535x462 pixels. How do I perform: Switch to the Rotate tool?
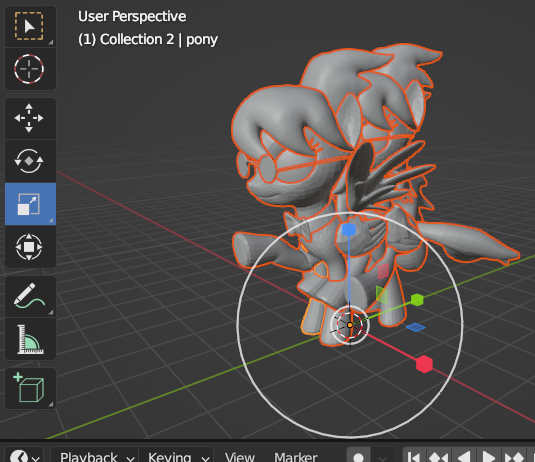coord(30,161)
